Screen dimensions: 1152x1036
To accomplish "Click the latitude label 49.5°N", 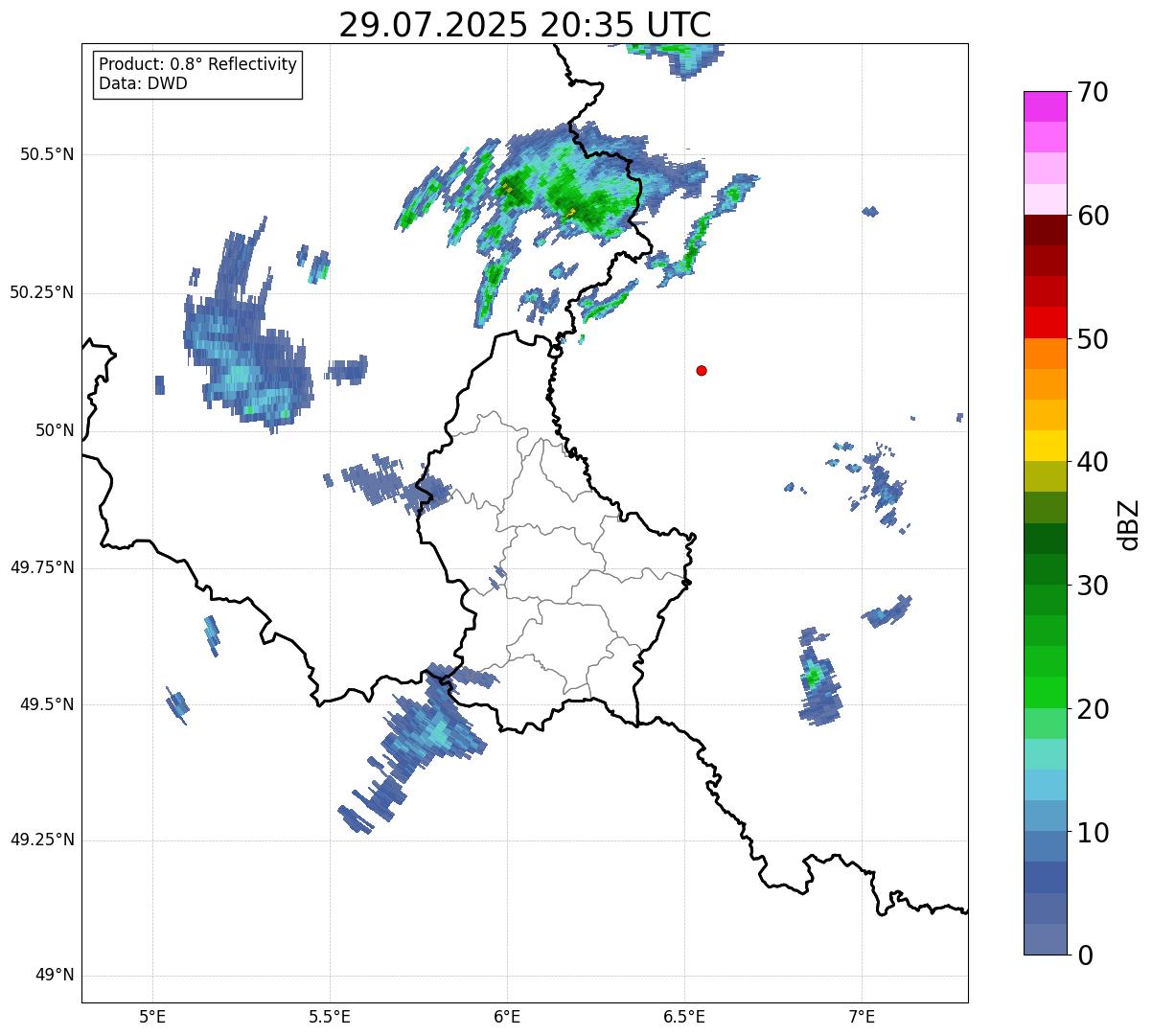I will (x=47, y=704).
